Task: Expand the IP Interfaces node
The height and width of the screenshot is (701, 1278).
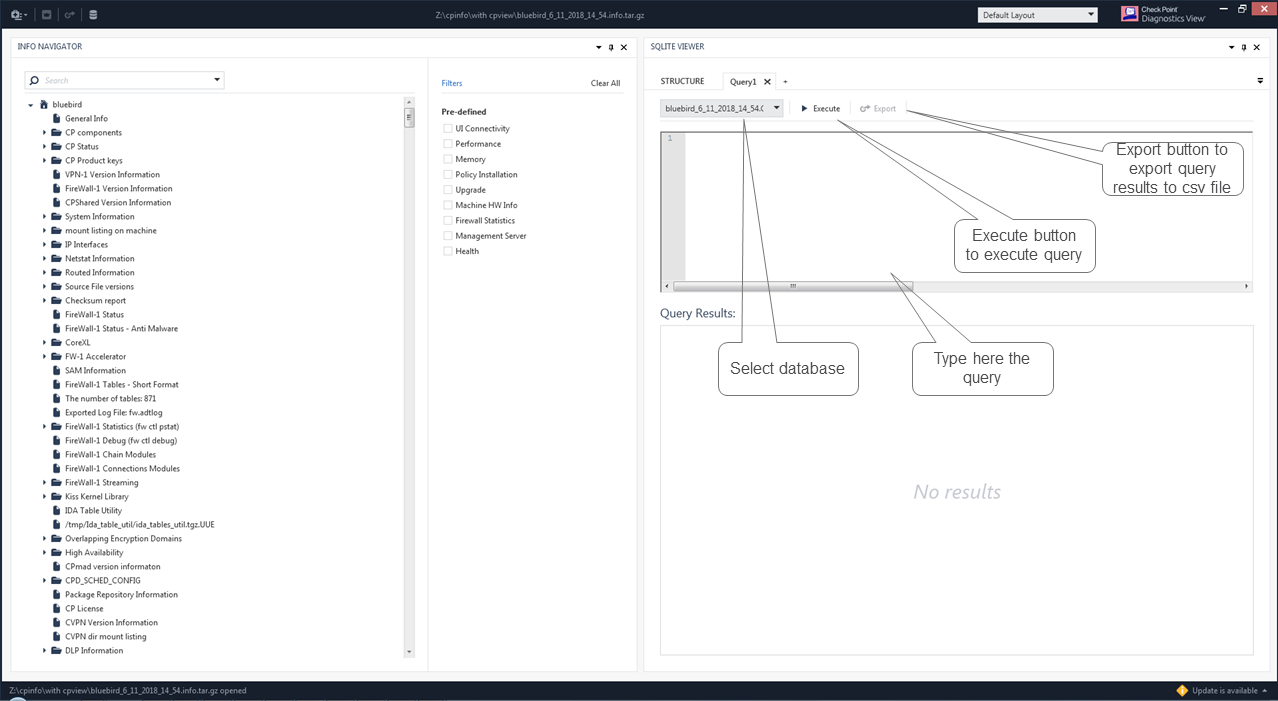Action: tap(44, 245)
